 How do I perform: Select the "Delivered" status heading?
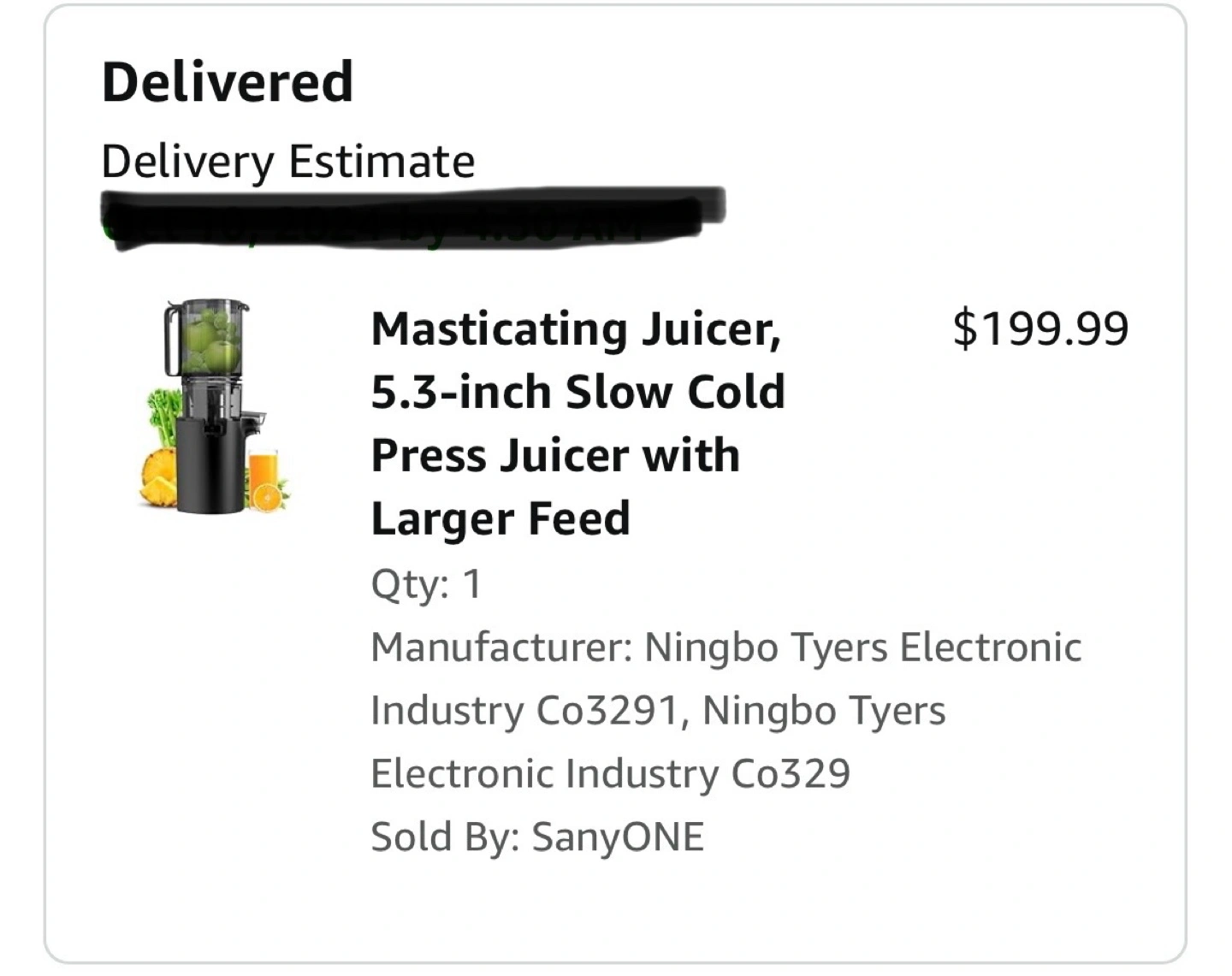click(228, 82)
